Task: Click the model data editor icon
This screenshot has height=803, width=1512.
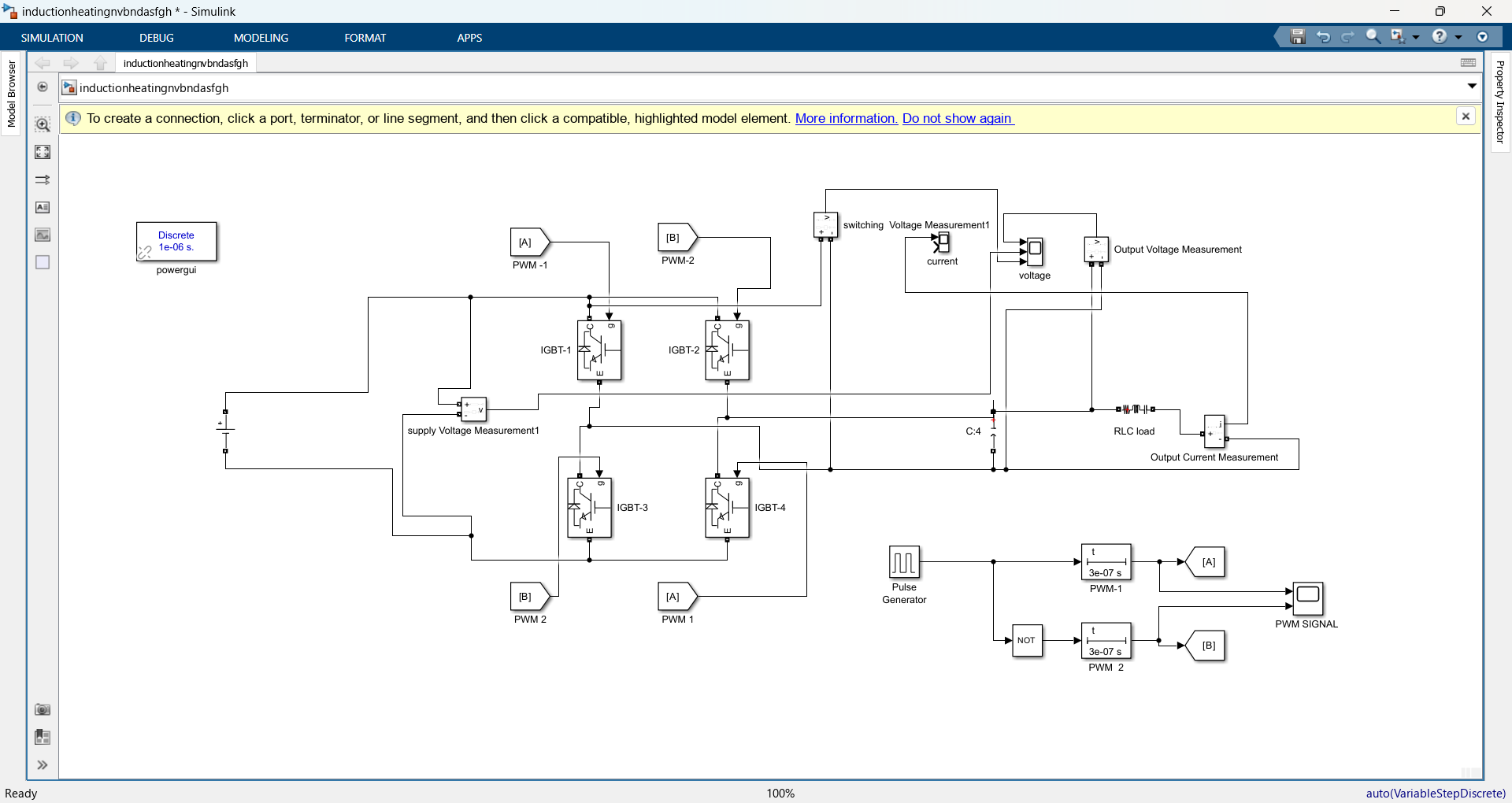Action: (x=43, y=737)
